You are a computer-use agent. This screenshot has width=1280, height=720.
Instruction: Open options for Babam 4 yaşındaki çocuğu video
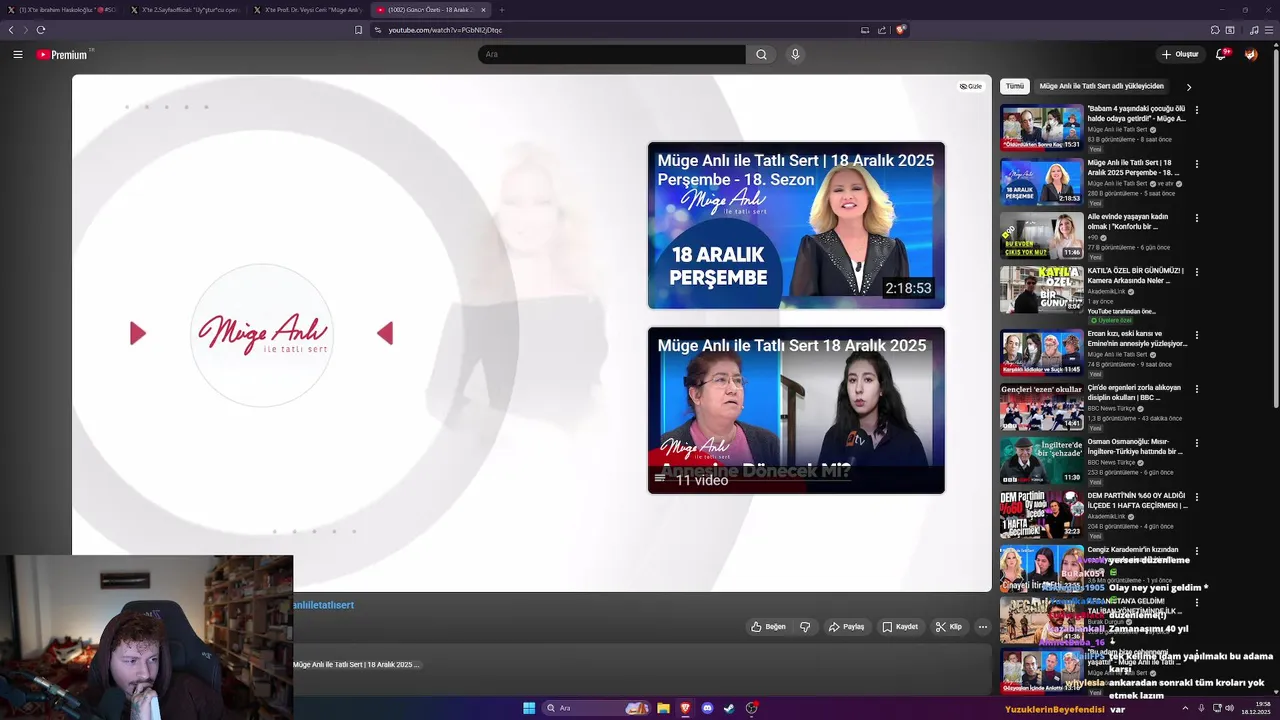[x=1197, y=110]
